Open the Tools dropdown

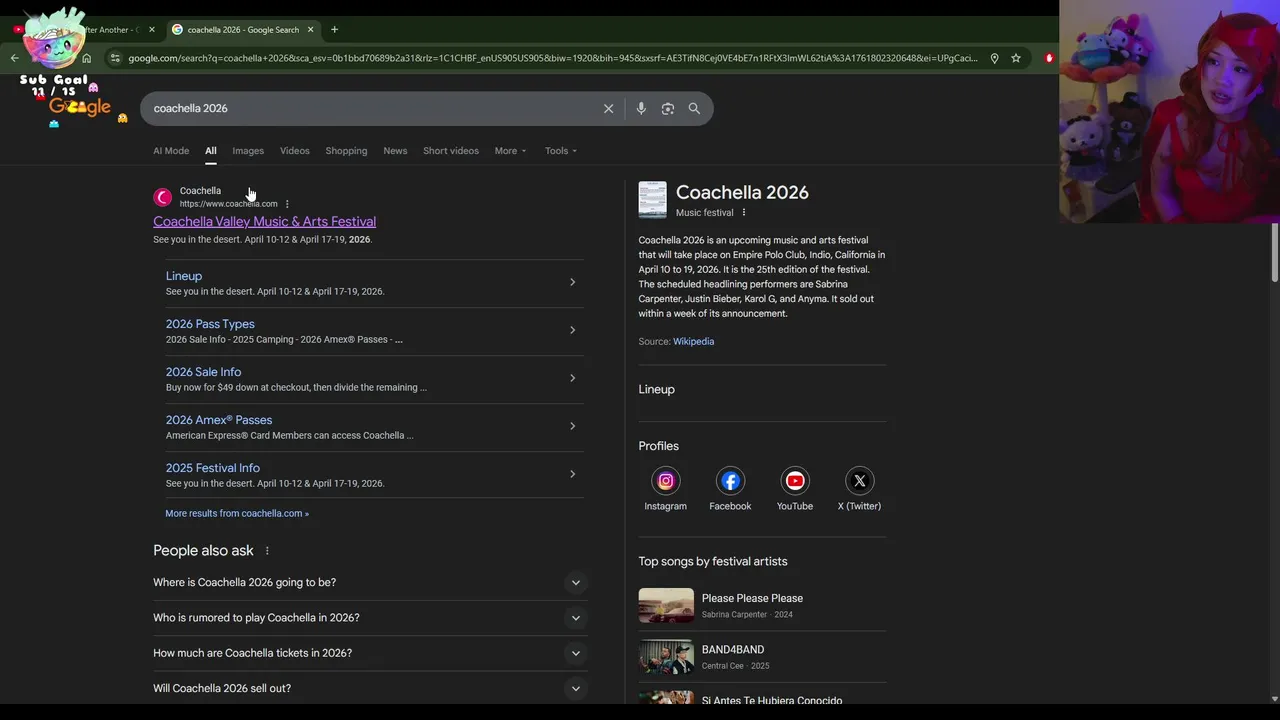[560, 151]
